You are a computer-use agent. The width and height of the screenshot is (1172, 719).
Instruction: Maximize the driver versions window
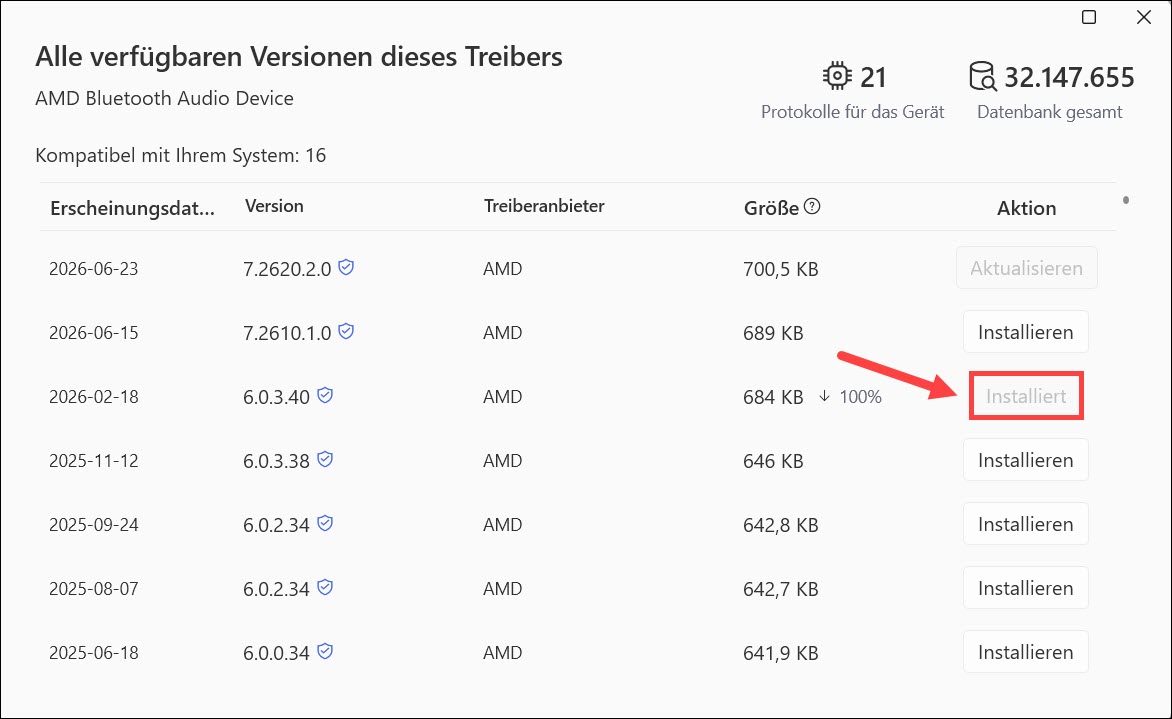1089,17
